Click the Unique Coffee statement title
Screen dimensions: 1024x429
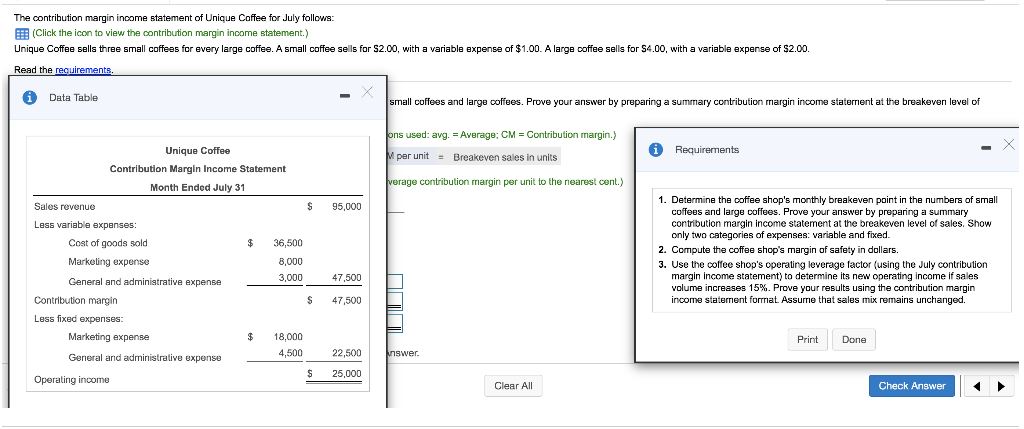click(x=197, y=151)
